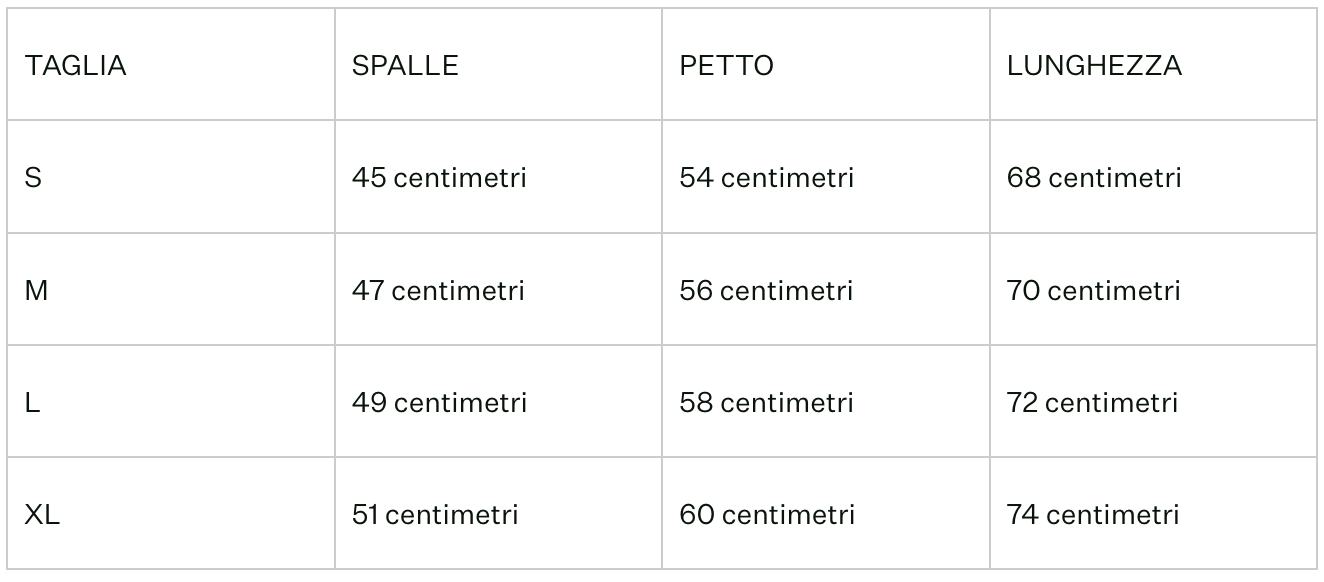Select the size S row label
Image resolution: width=1324 pixels, height=582 pixels.
[34, 178]
